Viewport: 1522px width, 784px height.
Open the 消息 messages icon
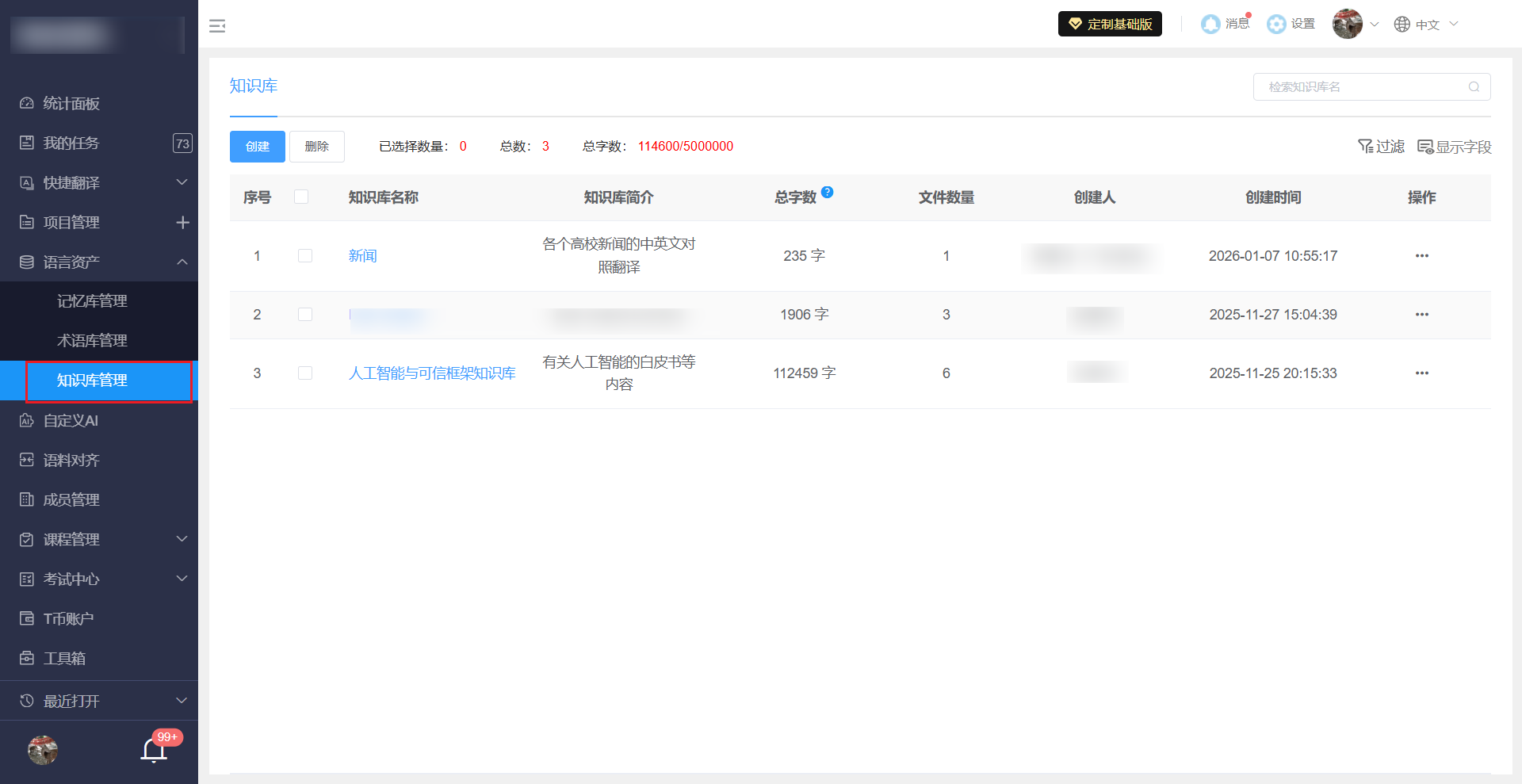point(1225,24)
